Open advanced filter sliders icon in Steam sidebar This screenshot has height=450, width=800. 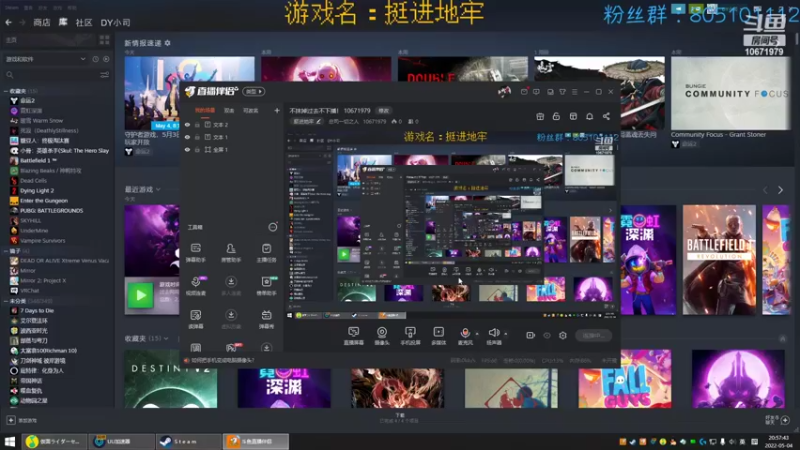pos(104,75)
